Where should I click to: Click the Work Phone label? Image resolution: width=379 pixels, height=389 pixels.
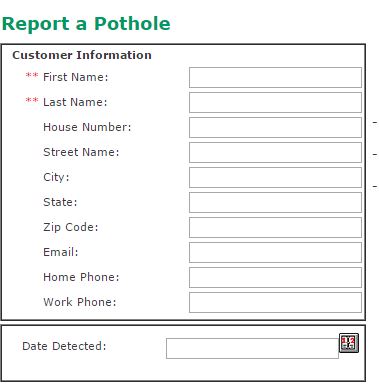coord(80,302)
